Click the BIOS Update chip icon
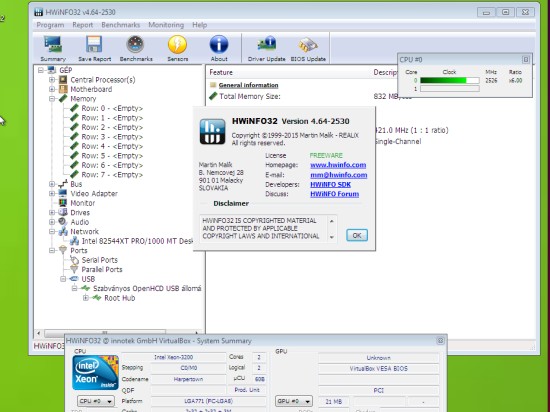Image resolution: width=550 pixels, height=412 pixels. (x=308, y=48)
